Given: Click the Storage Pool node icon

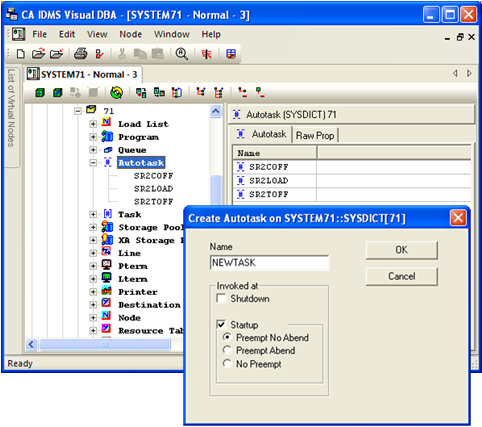Looking at the screenshot, I should [x=107, y=226].
